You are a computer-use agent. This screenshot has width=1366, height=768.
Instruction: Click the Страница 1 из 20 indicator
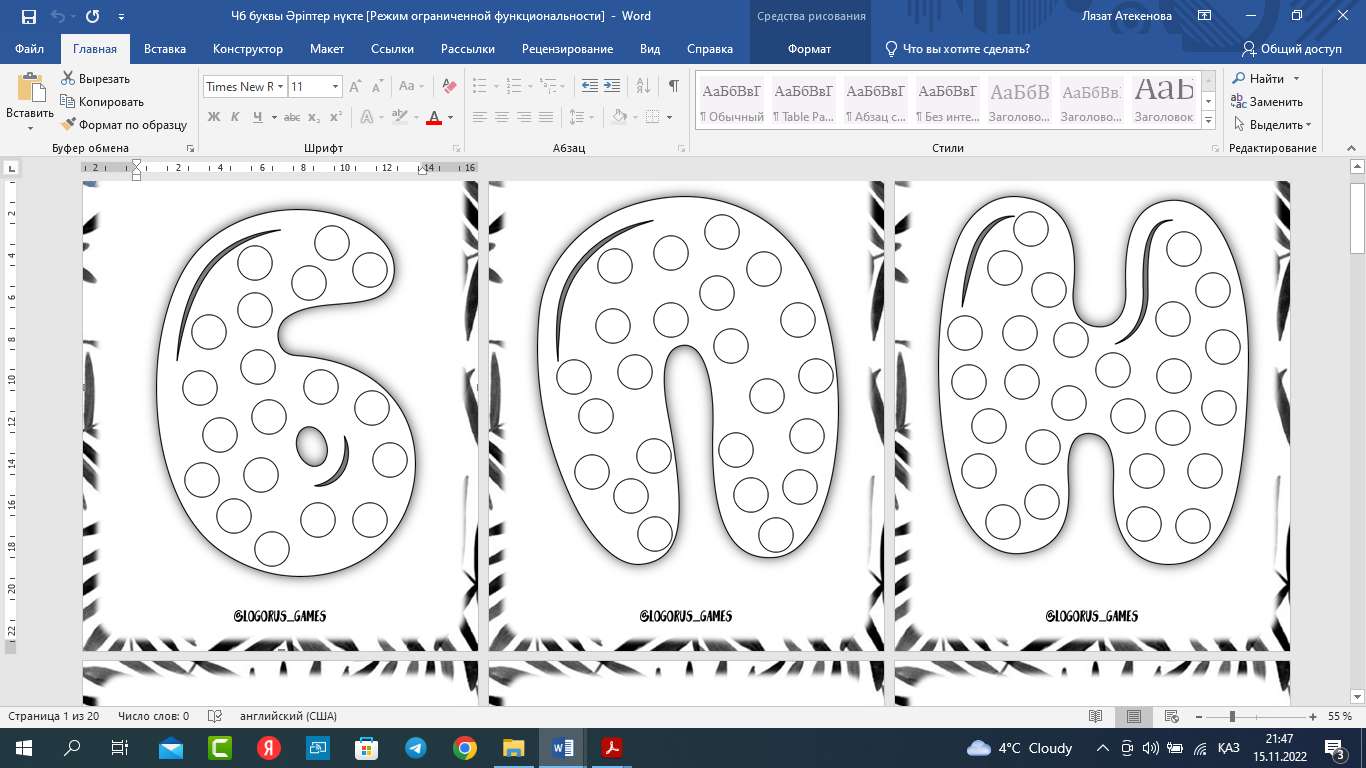(x=54, y=717)
